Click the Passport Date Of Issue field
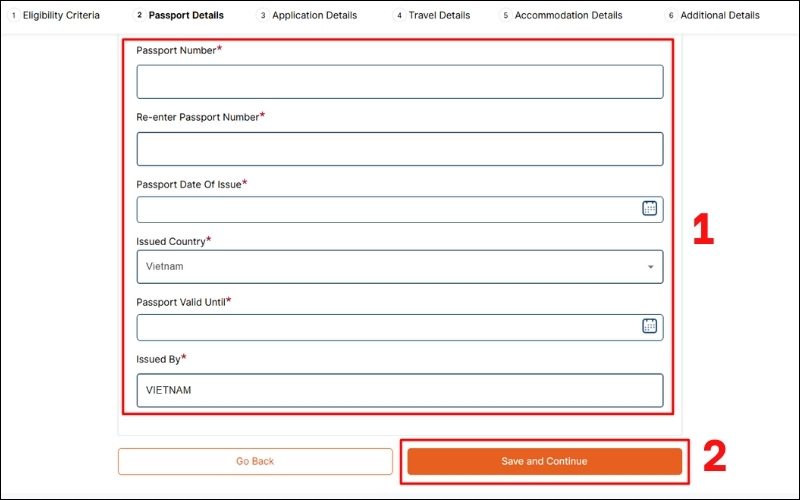 coord(385,209)
